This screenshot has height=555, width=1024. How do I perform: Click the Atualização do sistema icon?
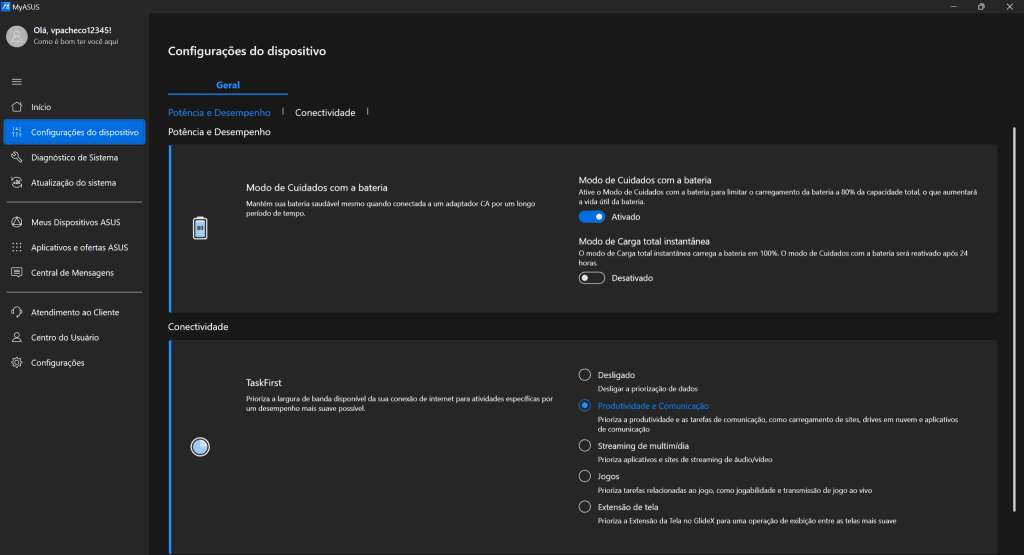pyautogui.click(x=17, y=183)
